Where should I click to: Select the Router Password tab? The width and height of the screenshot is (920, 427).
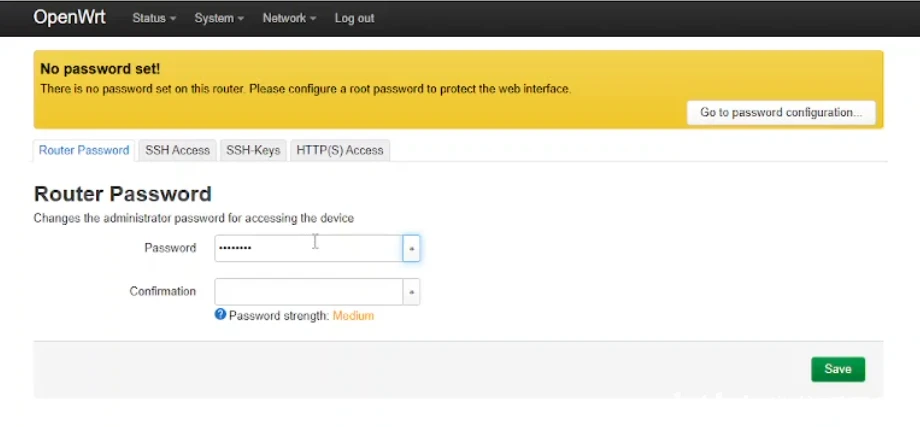click(x=84, y=150)
